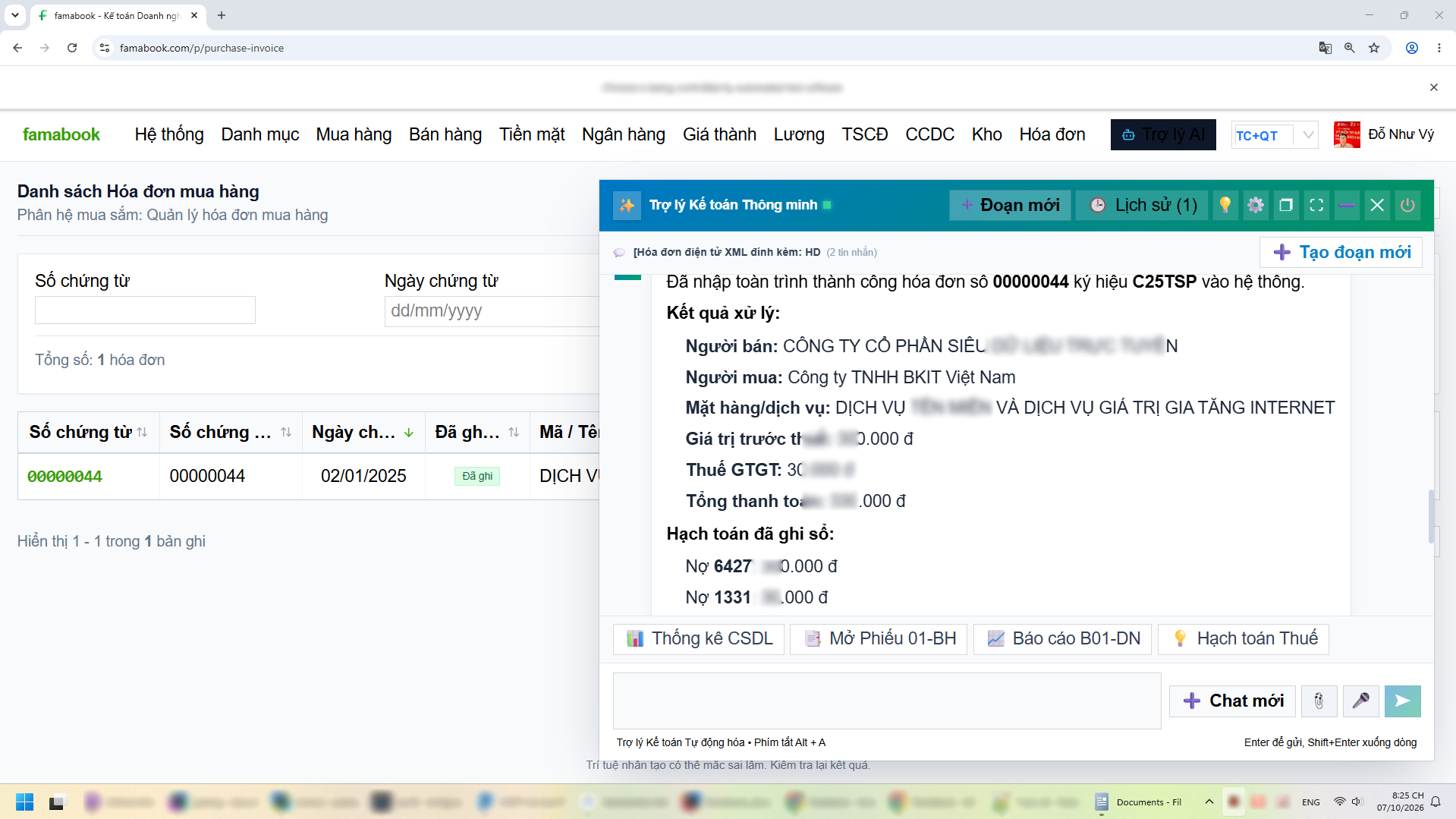The height and width of the screenshot is (819, 1456).
Task: Open the Trợ lý AI button
Action: click(x=1163, y=134)
